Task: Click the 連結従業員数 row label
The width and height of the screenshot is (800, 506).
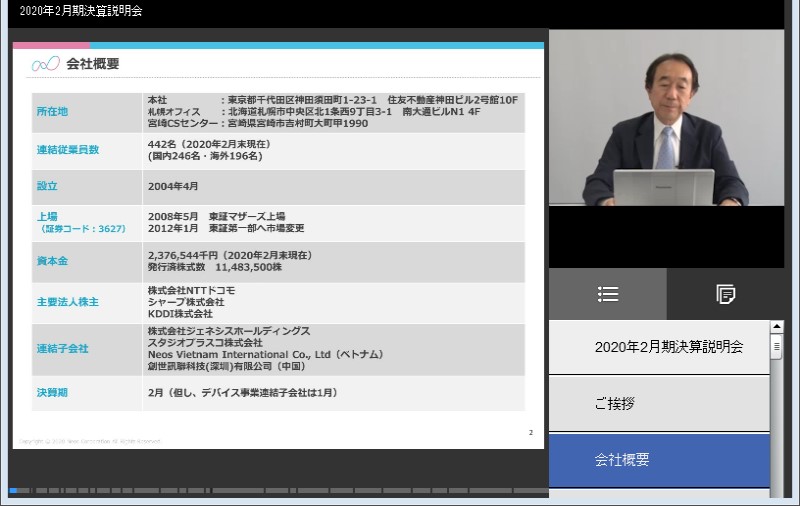Action: click(x=68, y=150)
